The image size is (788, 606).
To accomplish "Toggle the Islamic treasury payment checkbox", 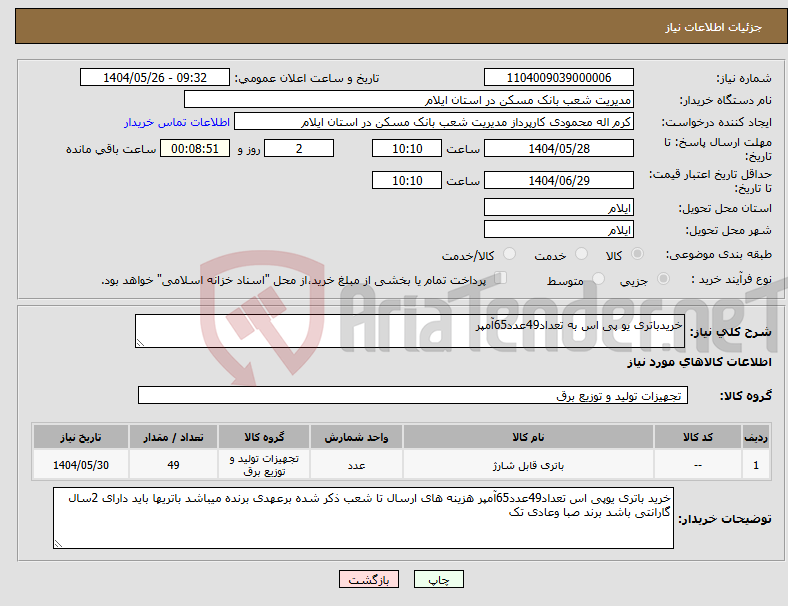I will pos(501,278).
